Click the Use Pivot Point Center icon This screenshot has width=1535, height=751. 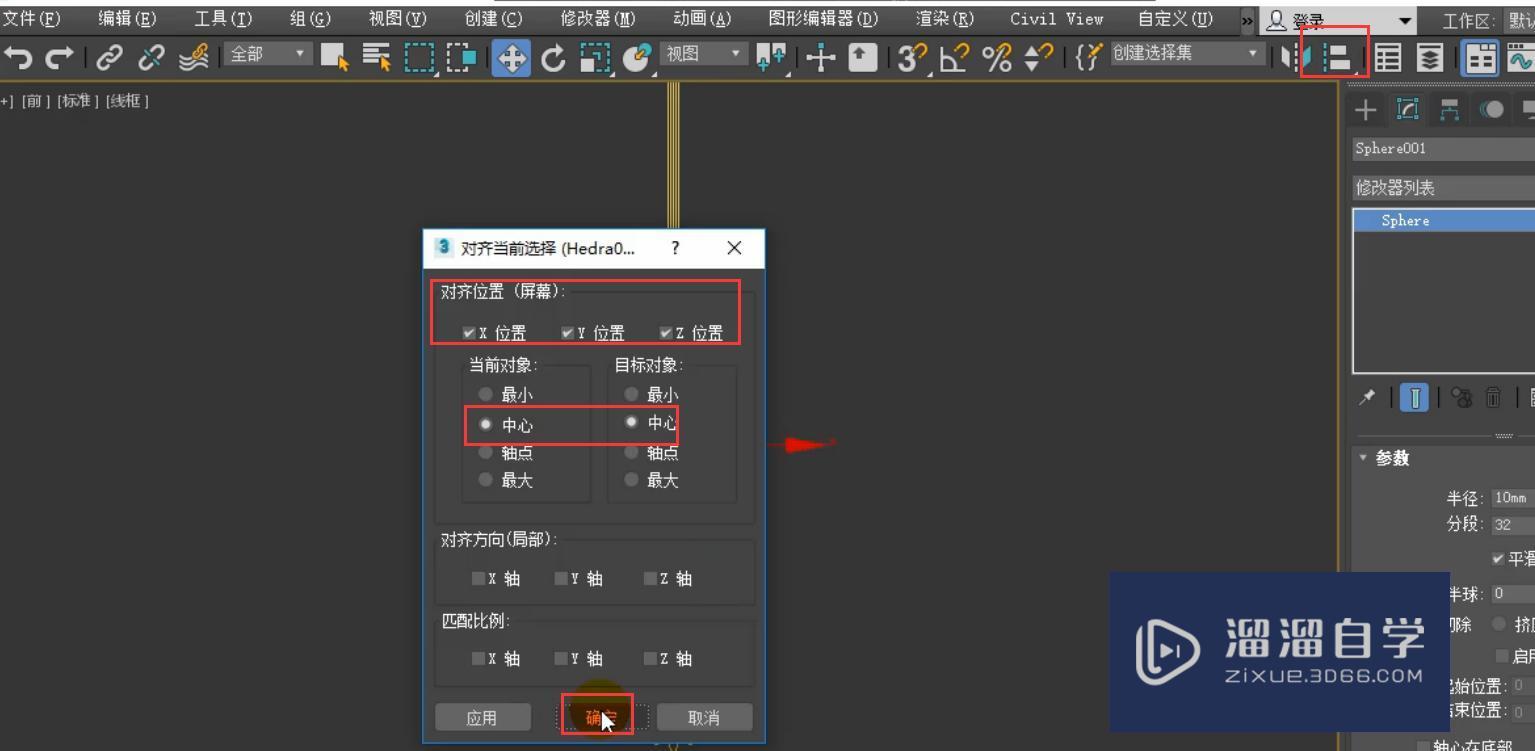(x=771, y=58)
